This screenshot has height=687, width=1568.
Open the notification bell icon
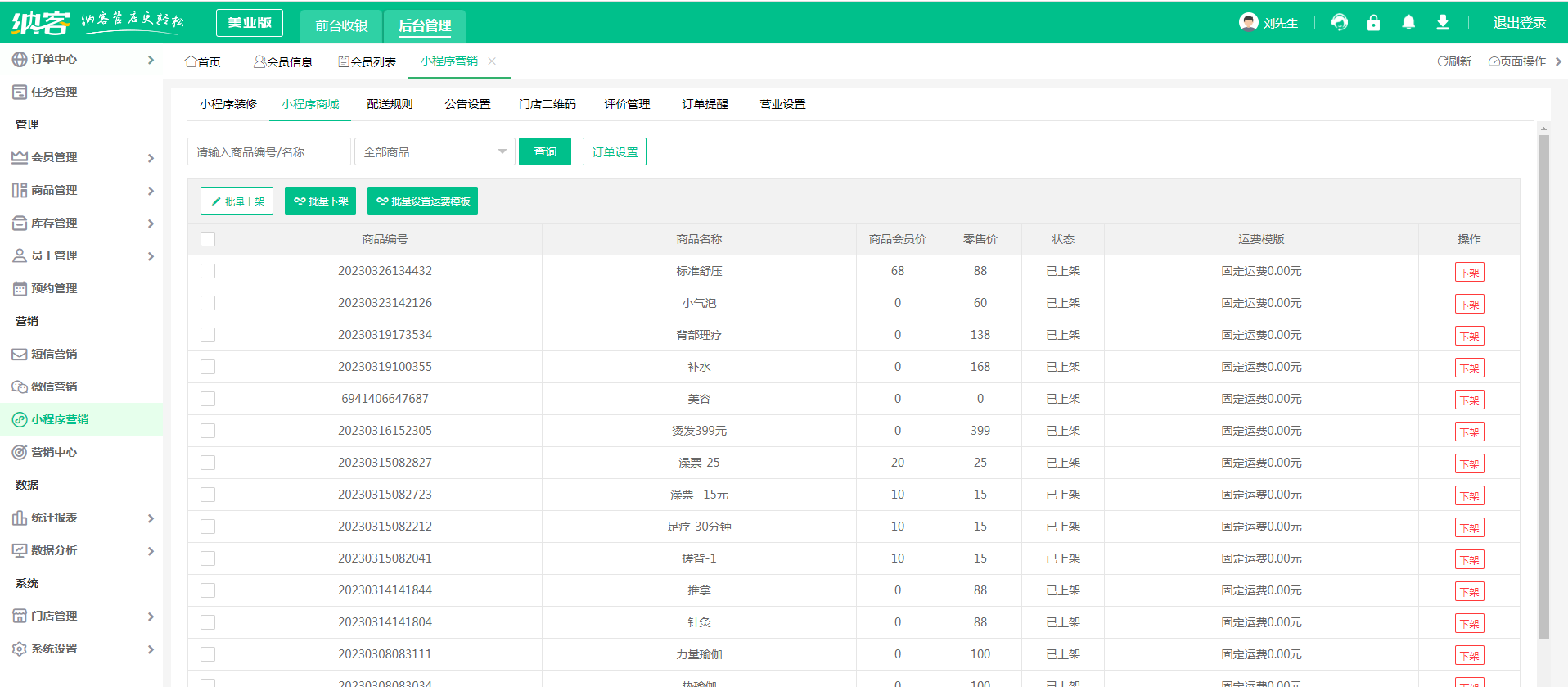click(1408, 23)
